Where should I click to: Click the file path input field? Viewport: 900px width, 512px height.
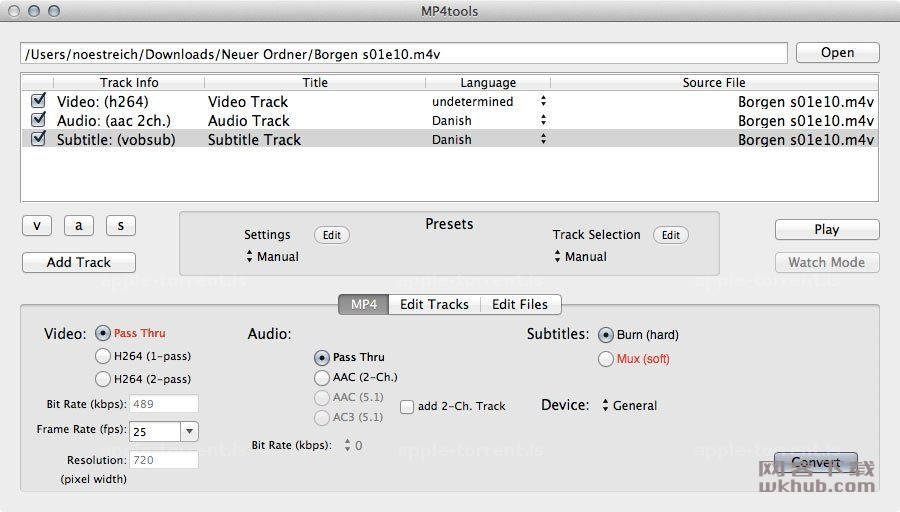tap(404, 54)
